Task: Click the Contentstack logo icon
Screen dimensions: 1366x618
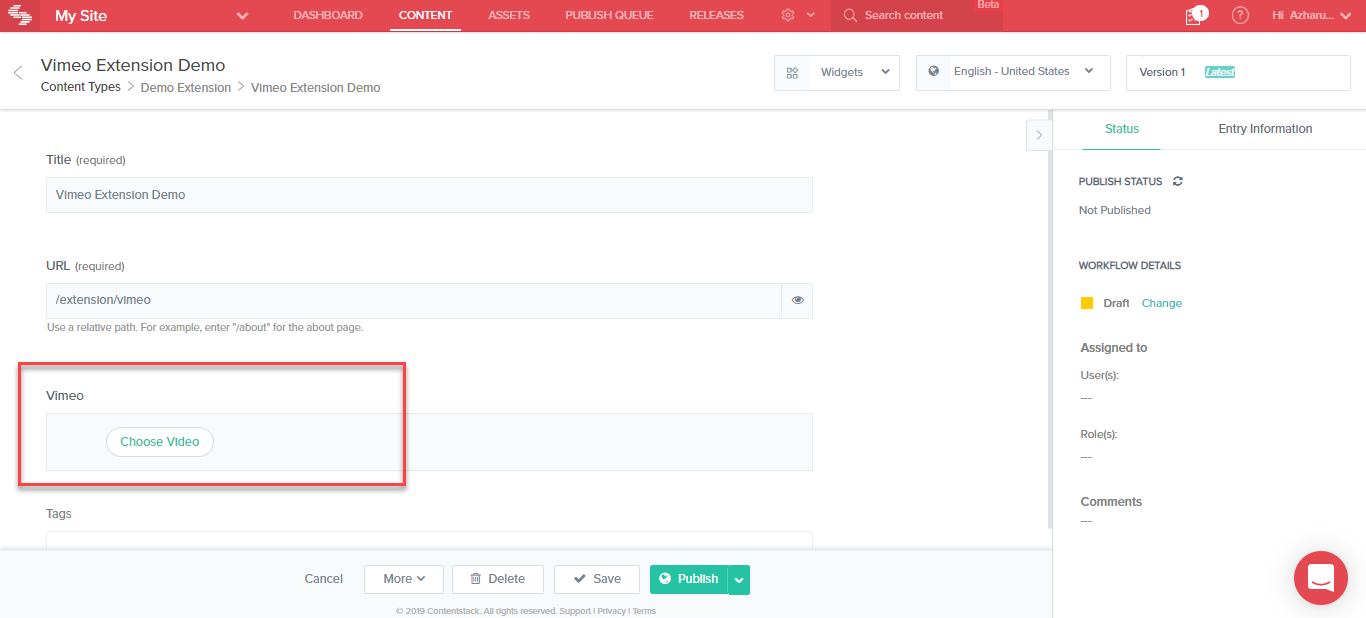Action: coord(20,15)
